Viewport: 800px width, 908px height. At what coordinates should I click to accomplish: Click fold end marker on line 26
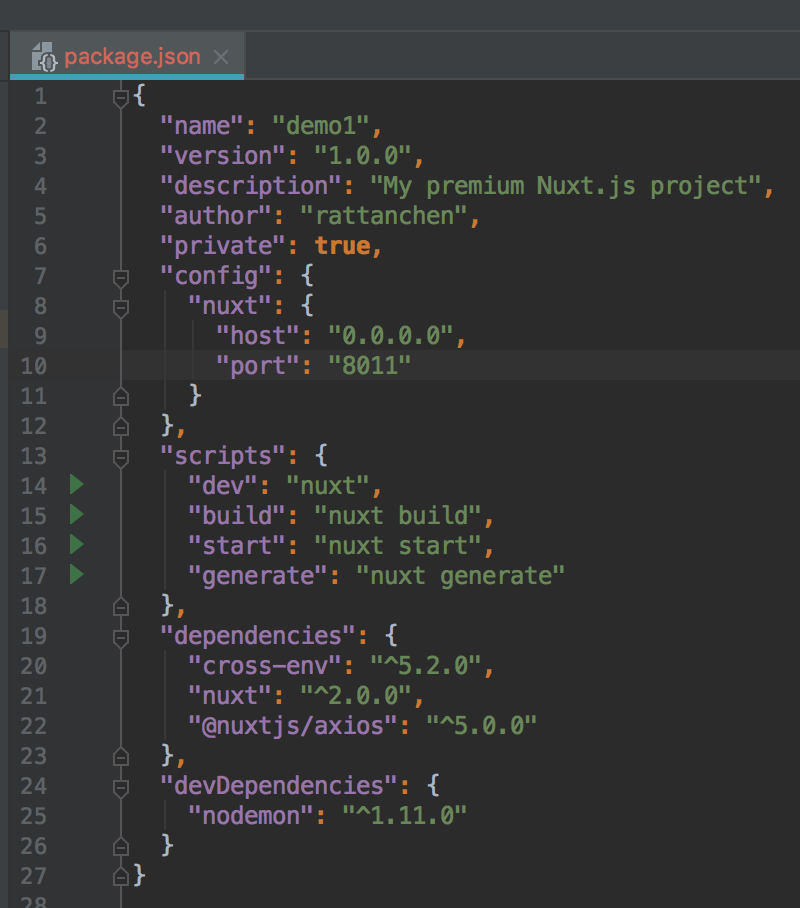120,847
